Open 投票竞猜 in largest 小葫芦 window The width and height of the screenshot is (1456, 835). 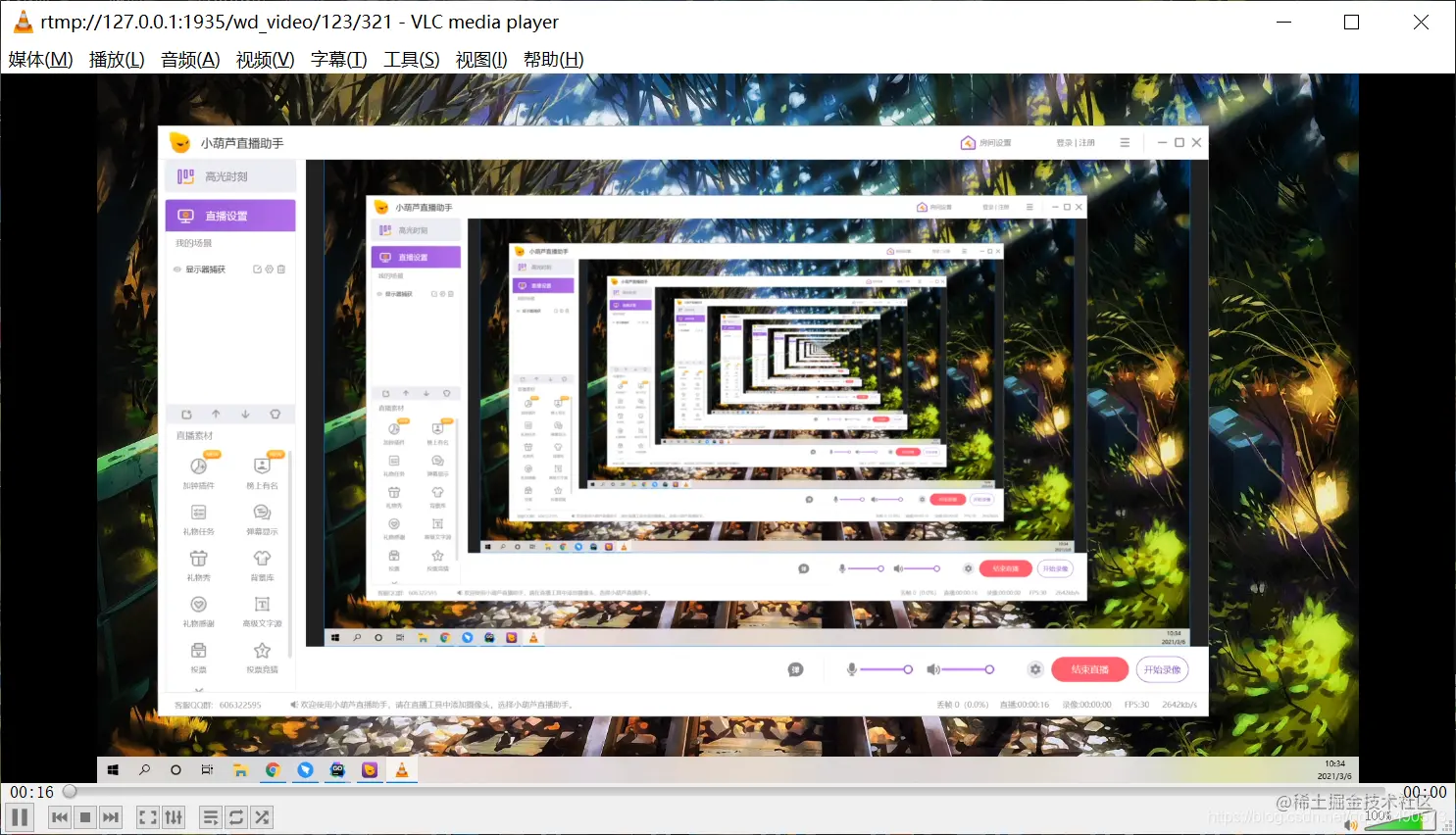click(x=262, y=657)
